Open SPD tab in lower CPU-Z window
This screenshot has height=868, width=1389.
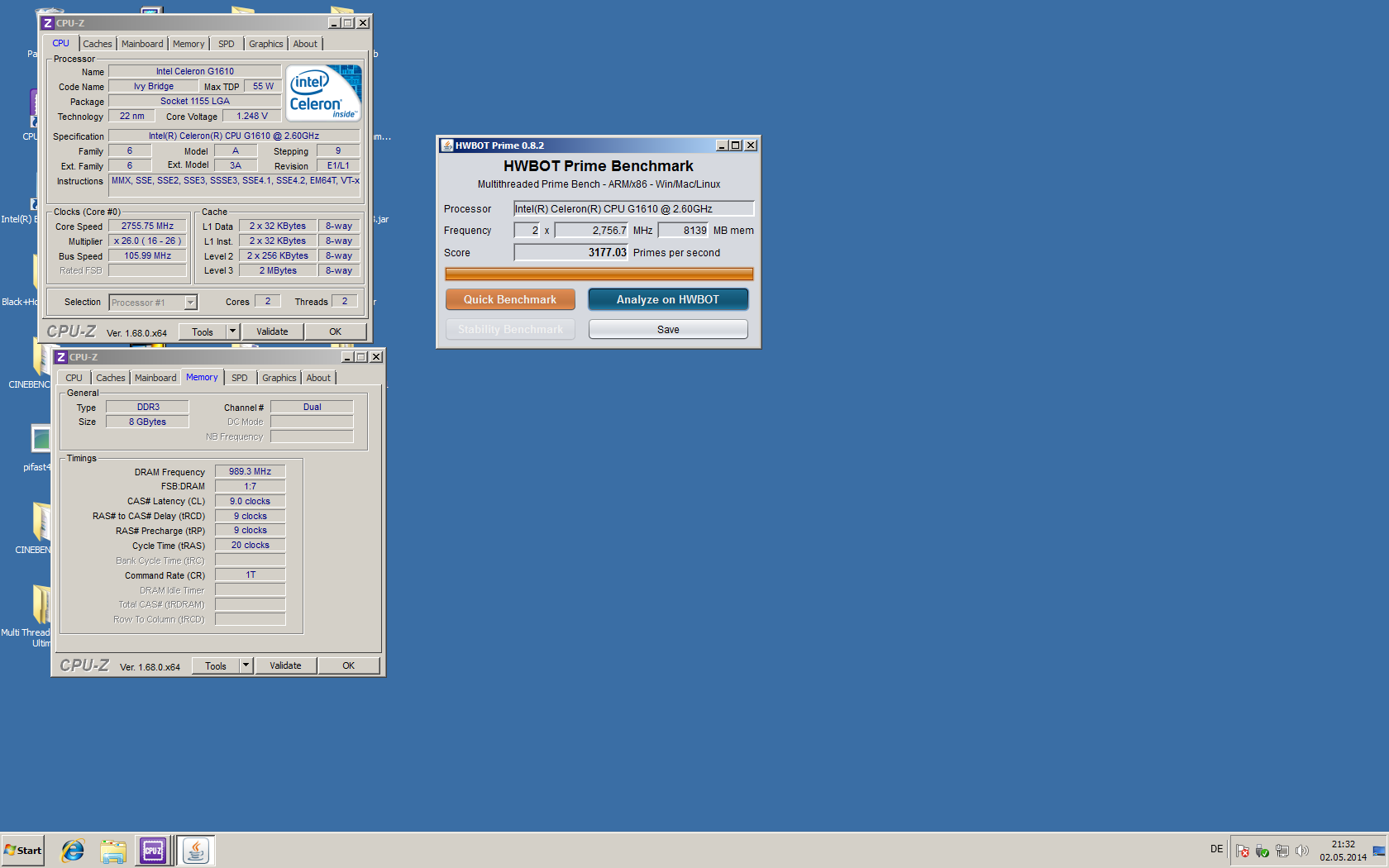pyautogui.click(x=240, y=378)
